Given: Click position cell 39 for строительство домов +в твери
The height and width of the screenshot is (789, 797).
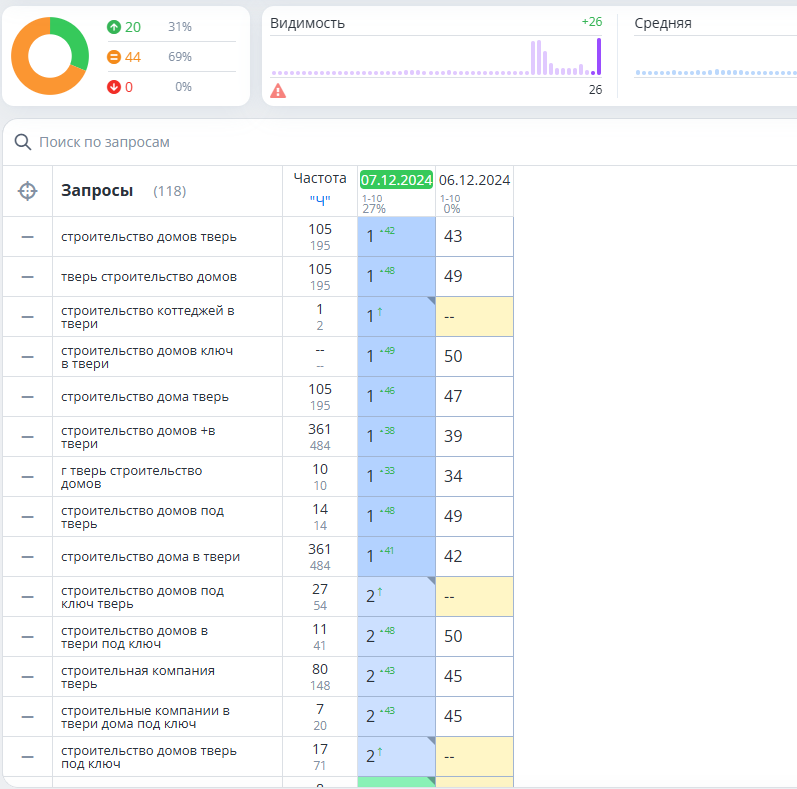Looking at the screenshot, I should coord(474,436).
